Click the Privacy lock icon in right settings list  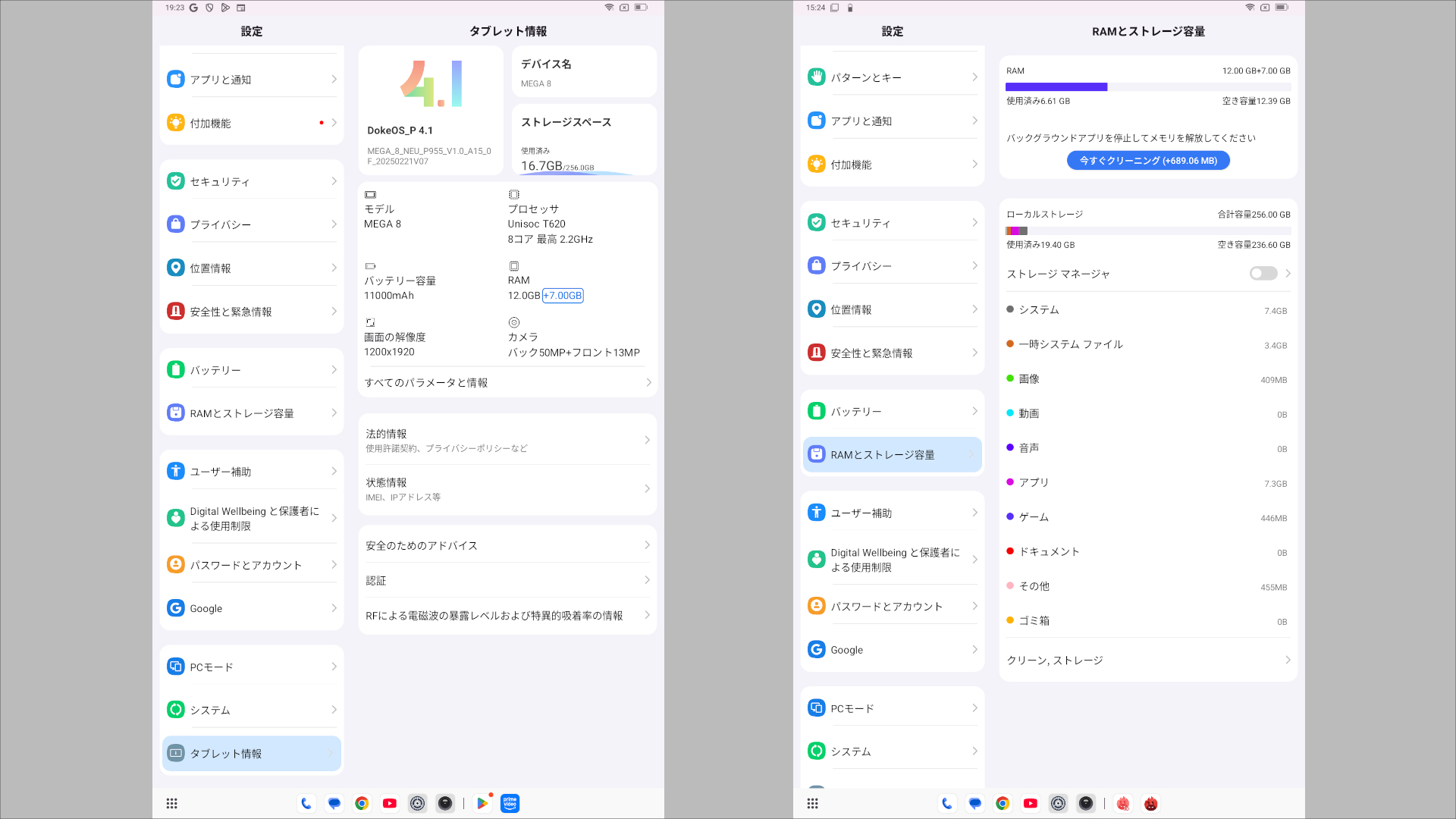tap(816, 266)
